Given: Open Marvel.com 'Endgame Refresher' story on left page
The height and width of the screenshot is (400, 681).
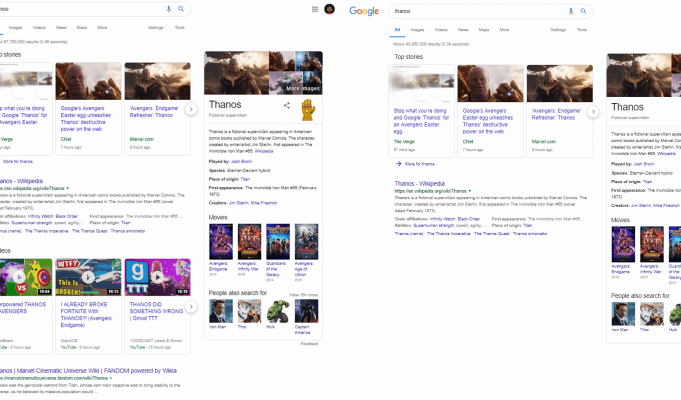Looking at the screenshot, I should point(154,112).
